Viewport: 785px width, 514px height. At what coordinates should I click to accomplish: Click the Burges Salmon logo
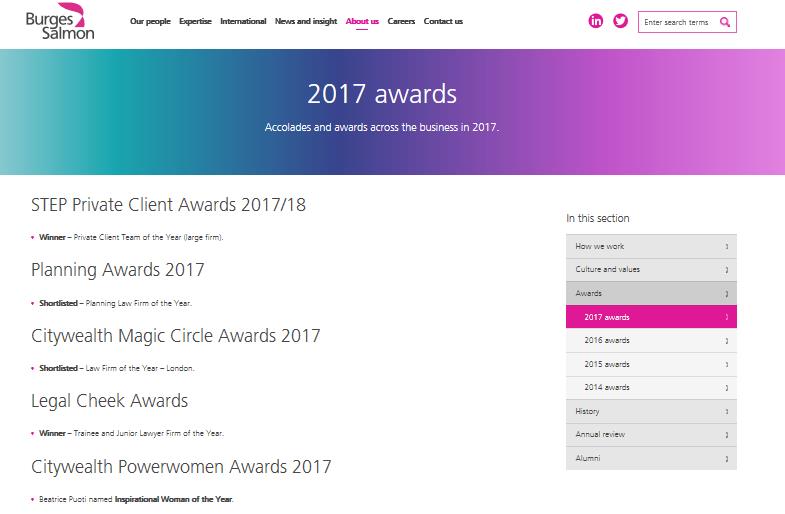60,22
